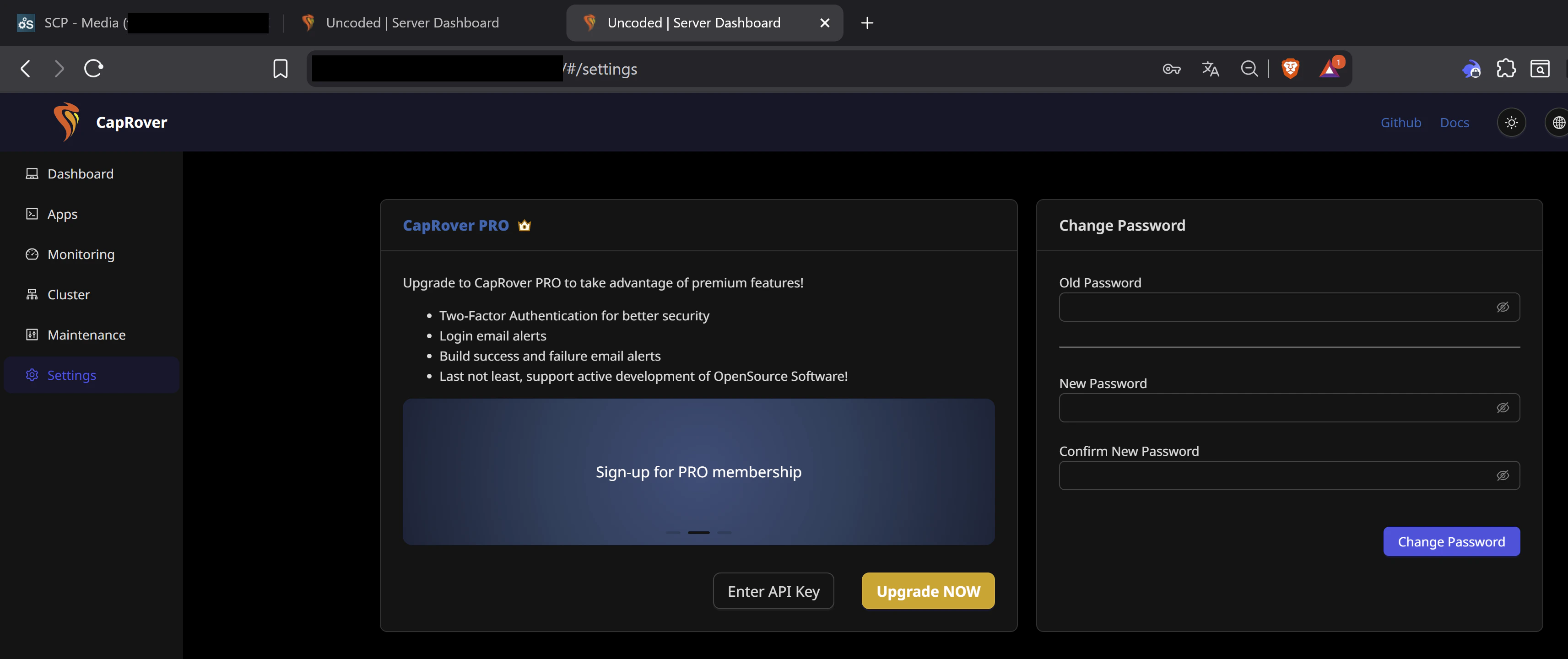Select the first carousel slide indicator

coord(673,532)
